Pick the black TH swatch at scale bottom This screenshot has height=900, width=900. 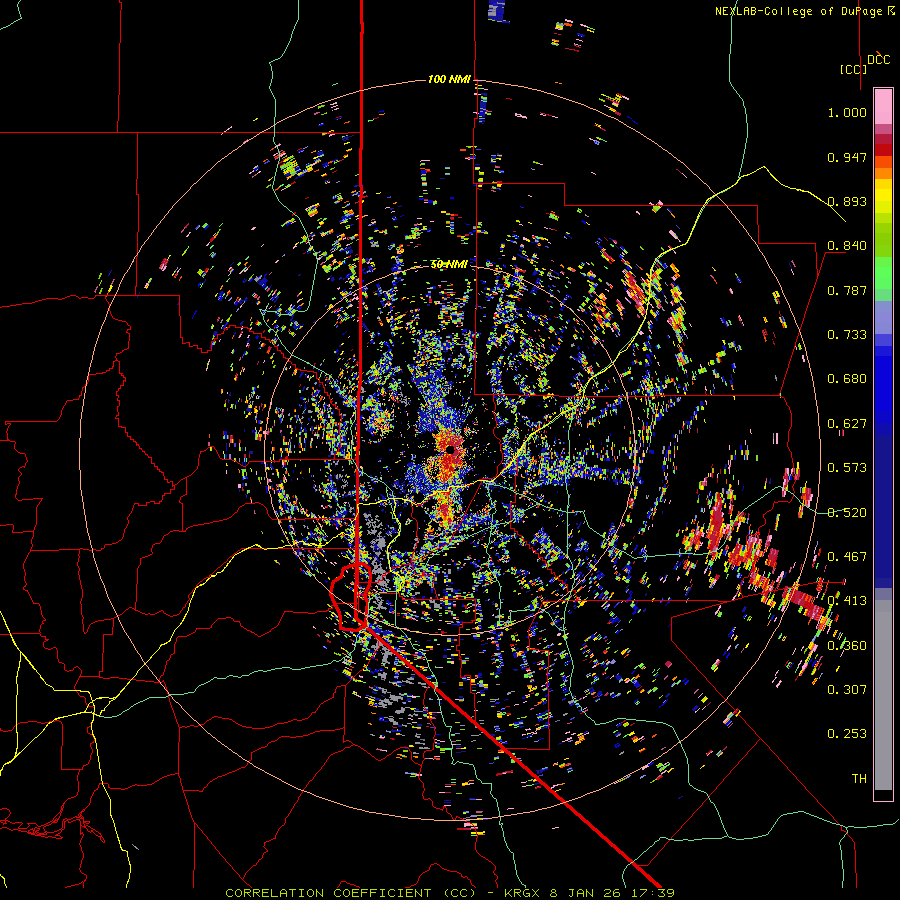tap(883, 795)
